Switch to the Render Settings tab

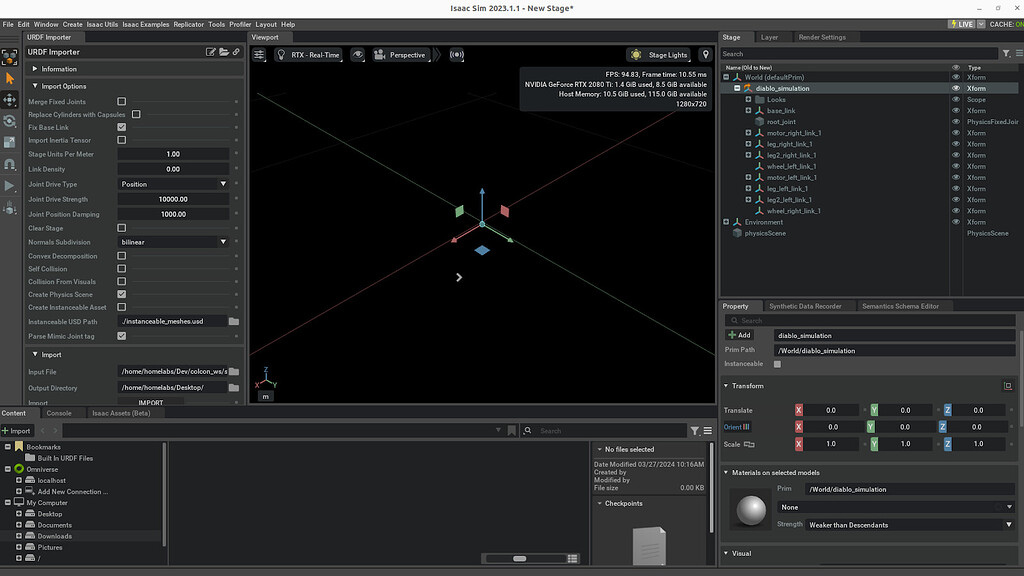pyautogui.click(x=821, y=37)
